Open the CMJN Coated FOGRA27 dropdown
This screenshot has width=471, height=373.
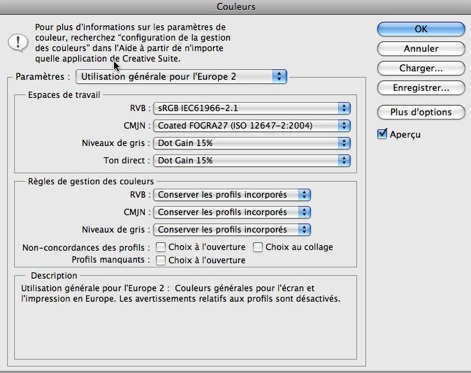(252, 126)
